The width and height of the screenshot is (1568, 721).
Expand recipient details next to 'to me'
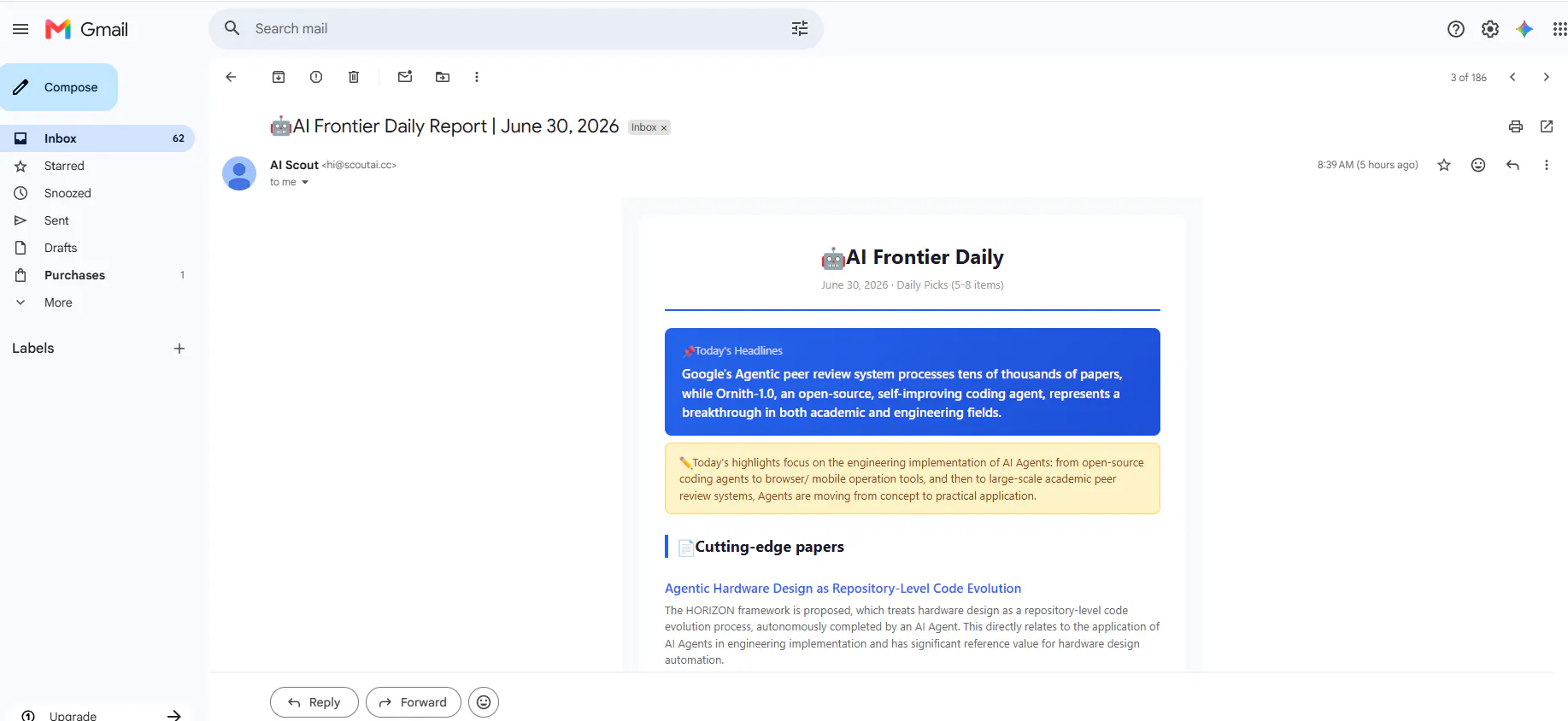point(305,182)
